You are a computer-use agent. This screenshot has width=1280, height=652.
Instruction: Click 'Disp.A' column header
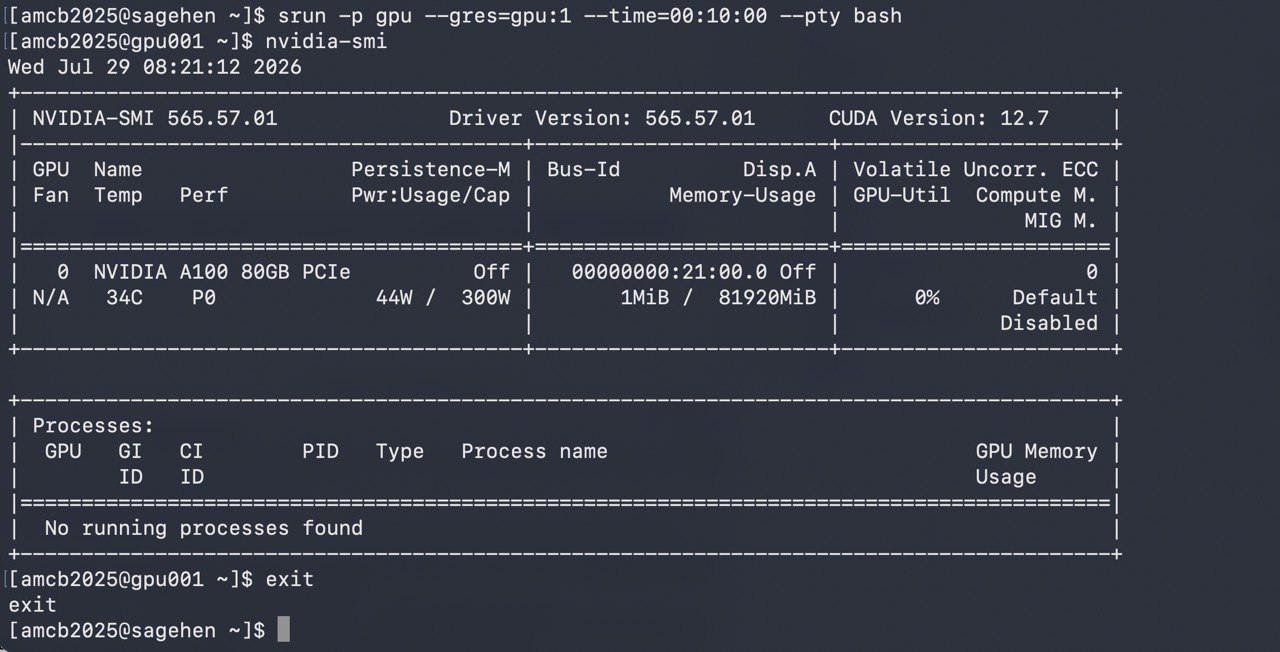779,170
